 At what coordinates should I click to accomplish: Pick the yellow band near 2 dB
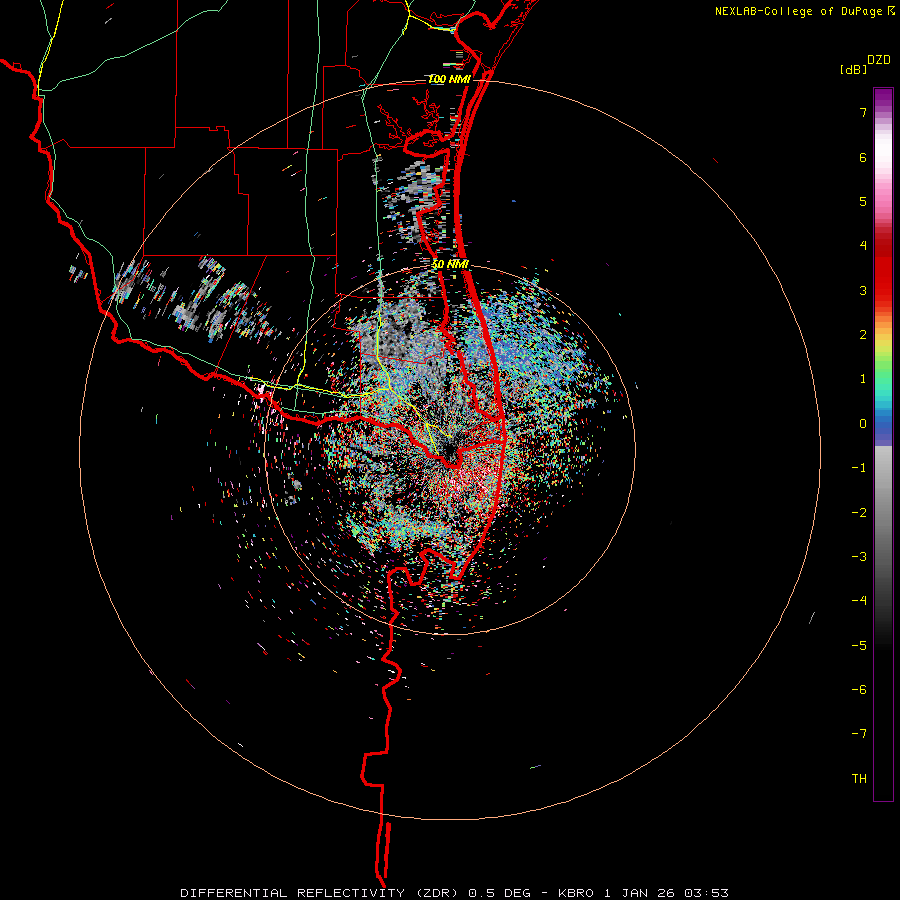click(x=883, y=343)
